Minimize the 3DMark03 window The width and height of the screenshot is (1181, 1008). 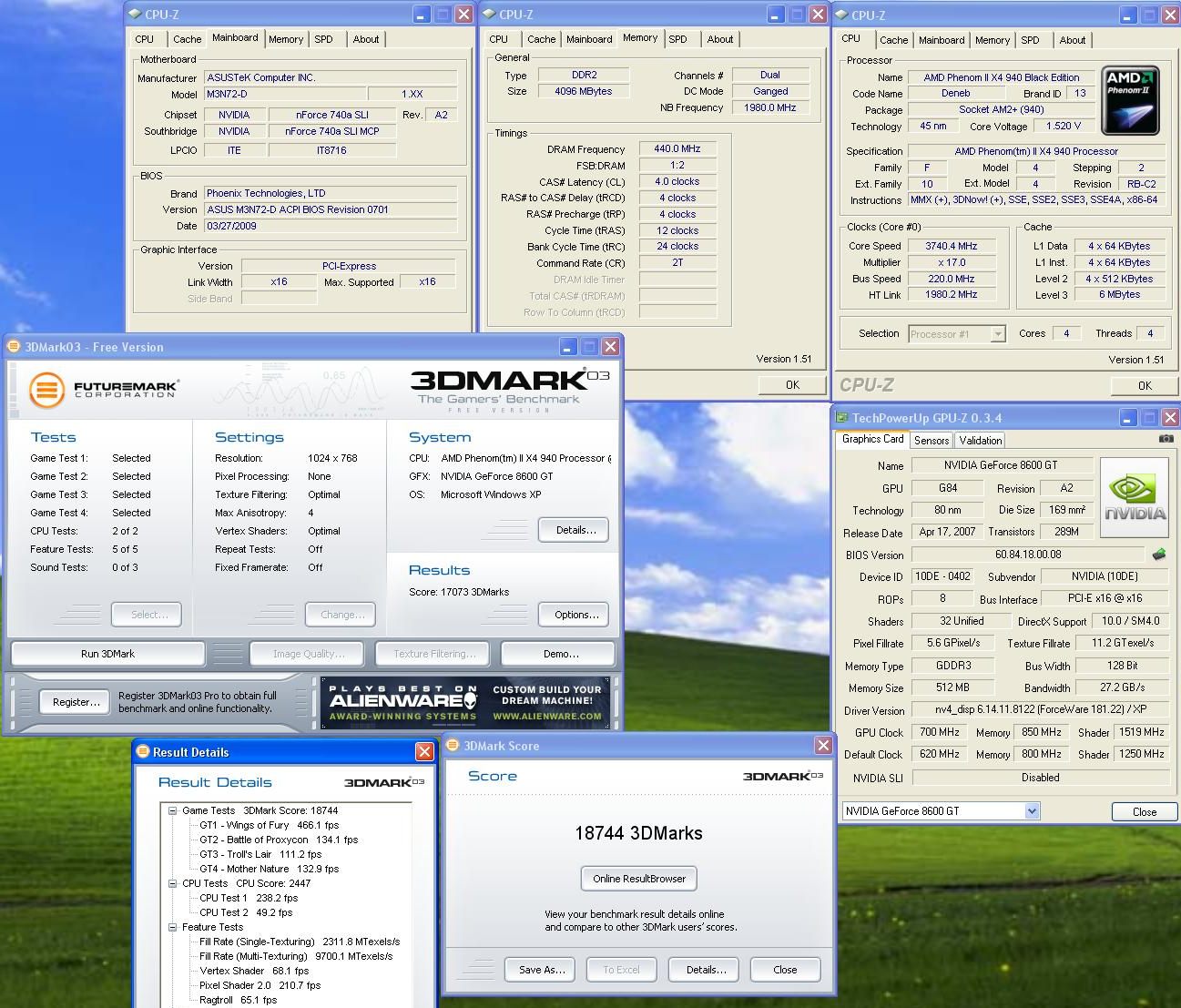[x=568, y=346]
